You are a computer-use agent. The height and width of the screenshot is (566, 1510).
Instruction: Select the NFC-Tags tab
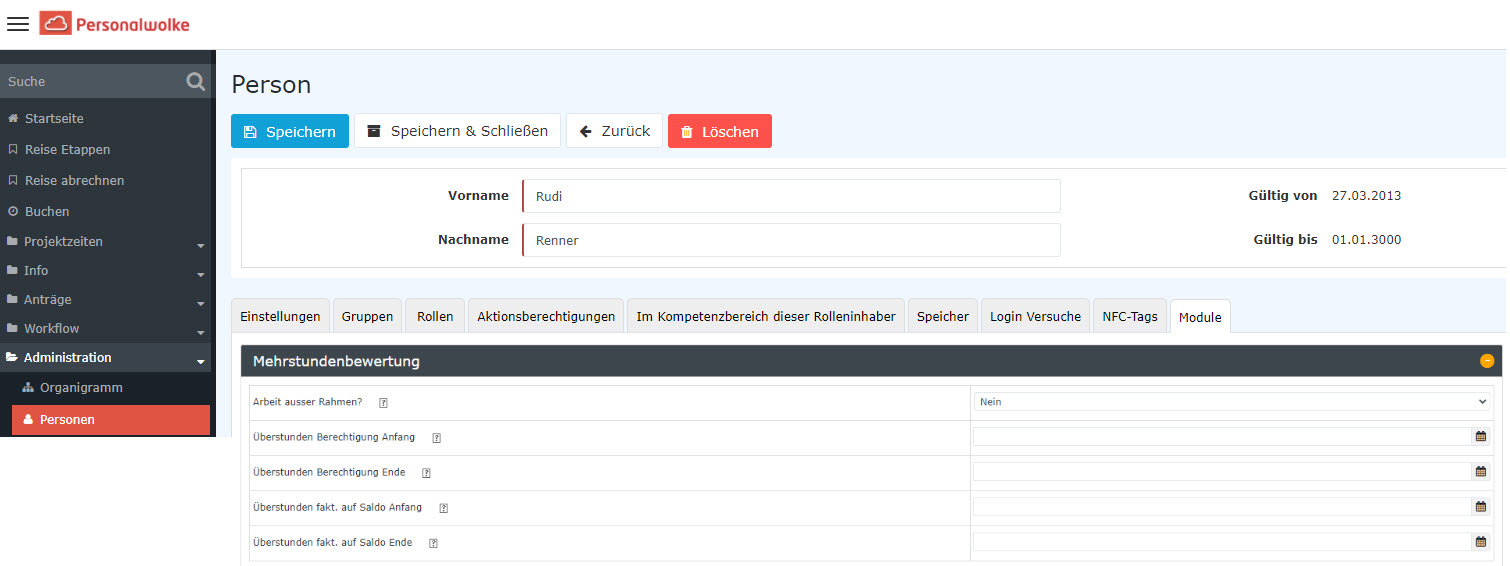pos(1129,317)
